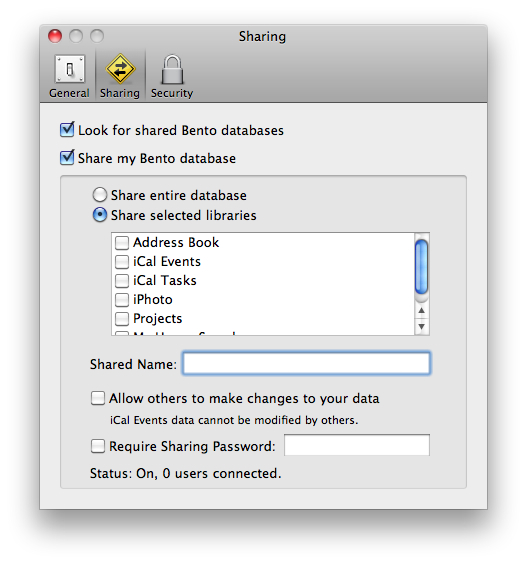Select the Sharing yellow arrows sign icon
527x564 pixels.
coord(120,69)
